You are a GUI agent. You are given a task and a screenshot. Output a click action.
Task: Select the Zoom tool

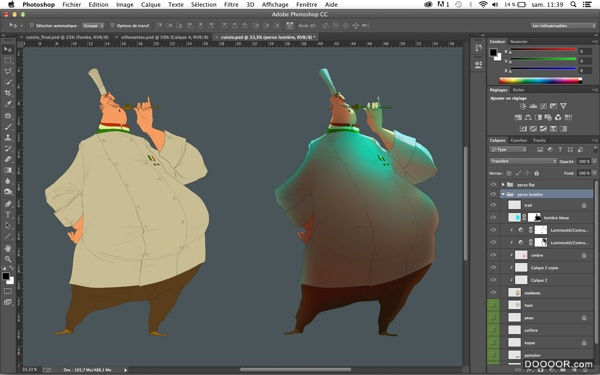tap(8, 259)
